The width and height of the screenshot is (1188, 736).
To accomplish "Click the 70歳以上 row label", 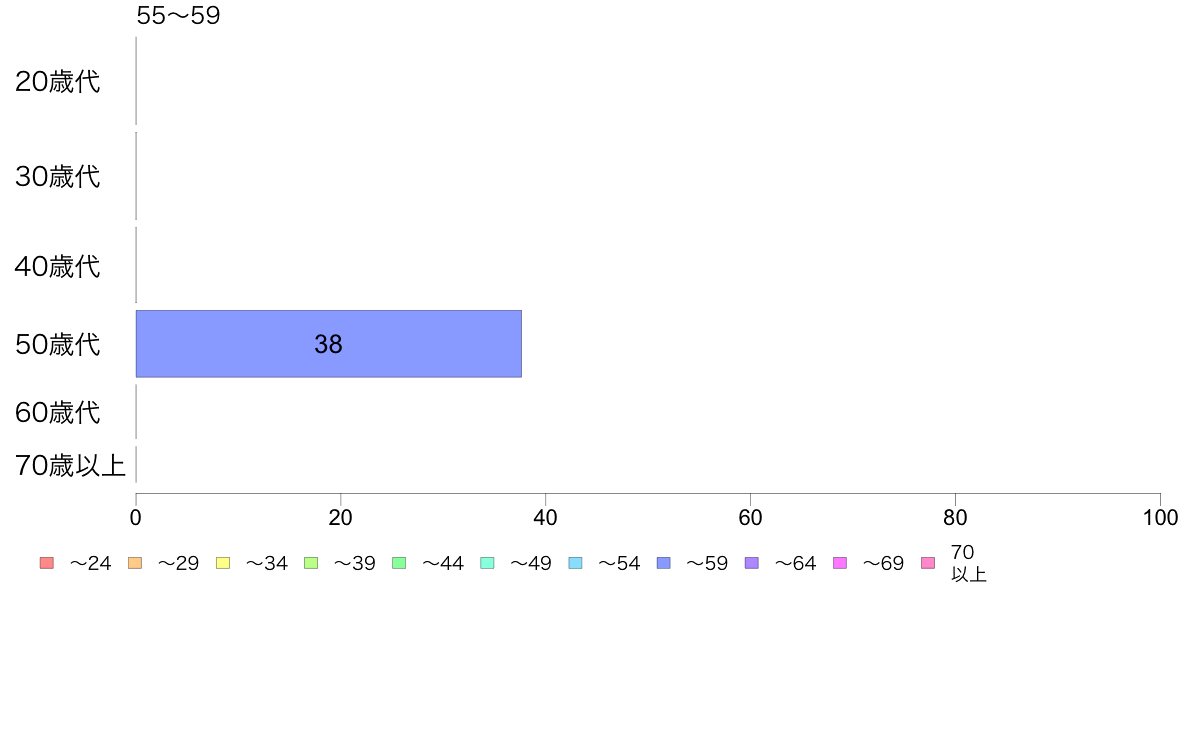I will (70, 465).
